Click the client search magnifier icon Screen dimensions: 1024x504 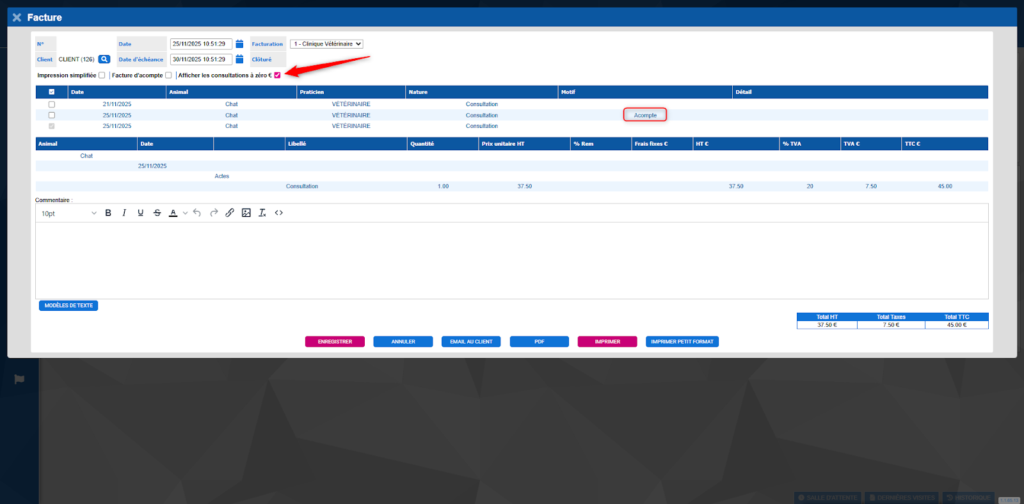coord(103,60)
